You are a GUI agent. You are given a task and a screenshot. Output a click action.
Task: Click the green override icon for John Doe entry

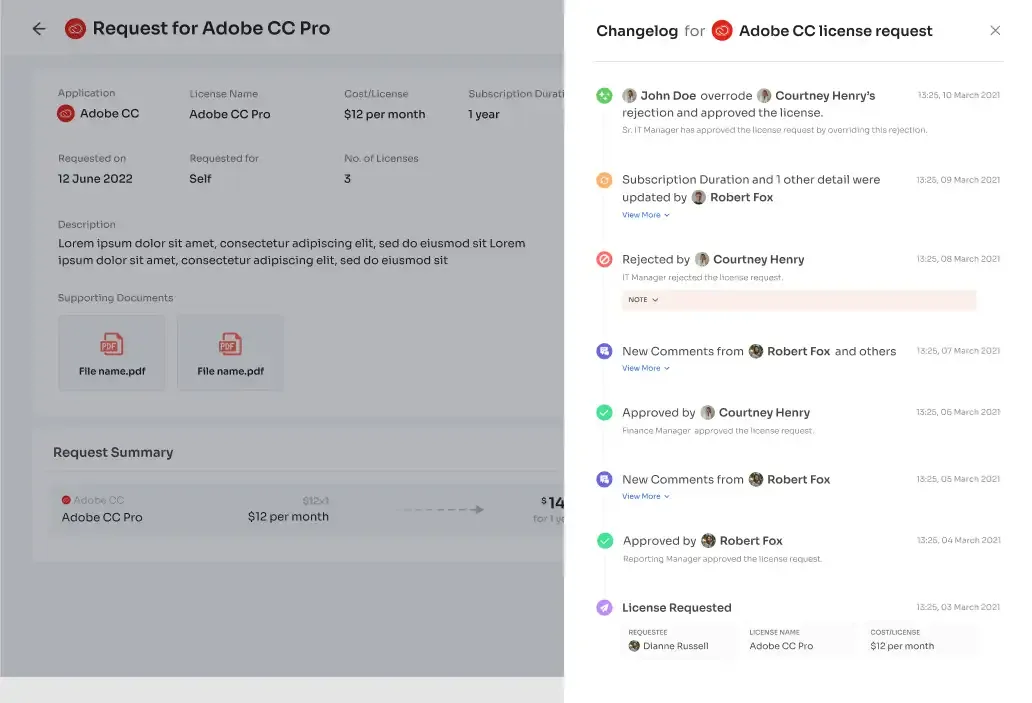pyautogui.click(x=604, y=95)
